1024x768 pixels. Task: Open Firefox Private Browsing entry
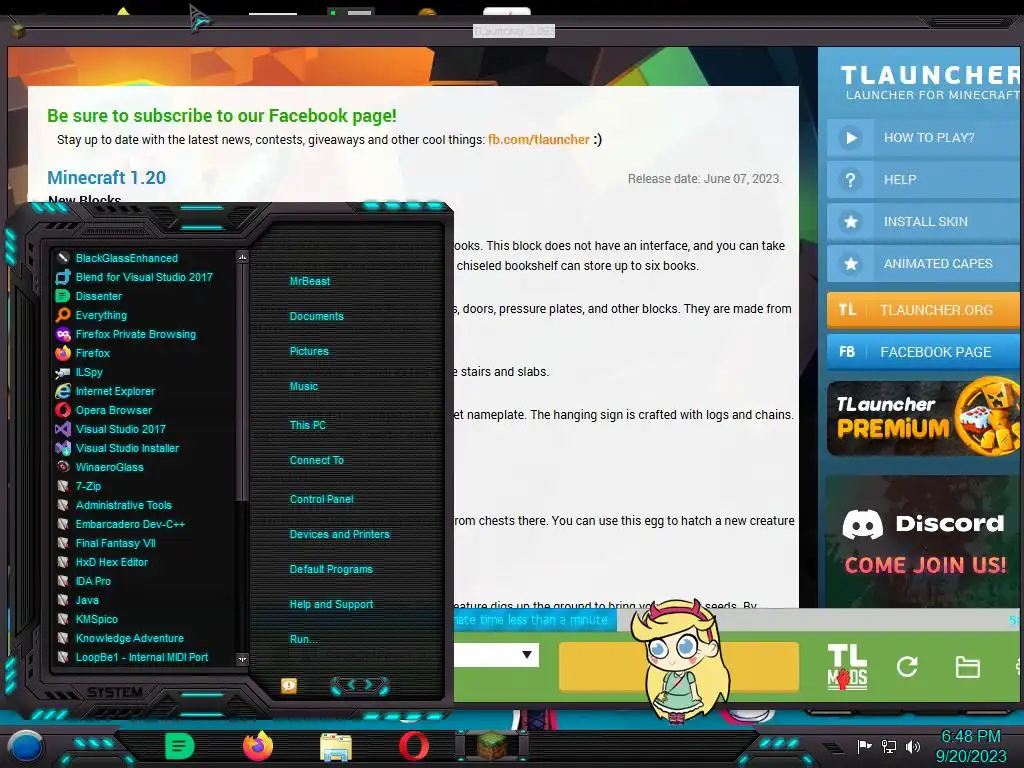coord(126,334)
